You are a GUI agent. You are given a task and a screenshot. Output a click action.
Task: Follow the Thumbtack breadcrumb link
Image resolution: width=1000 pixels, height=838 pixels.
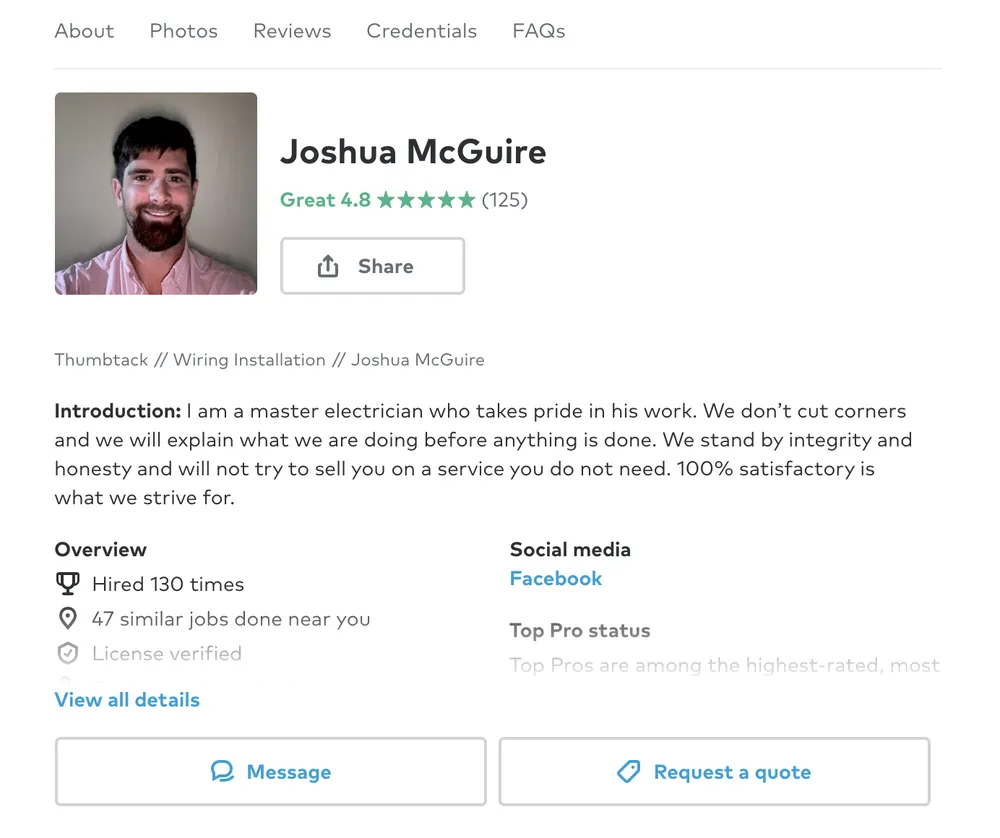coord(101,360)
